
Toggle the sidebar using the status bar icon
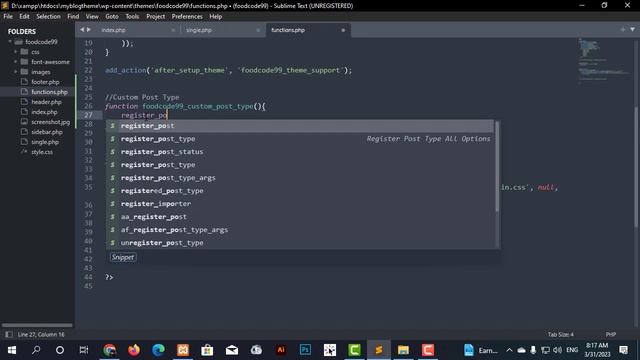pos(9,334)
